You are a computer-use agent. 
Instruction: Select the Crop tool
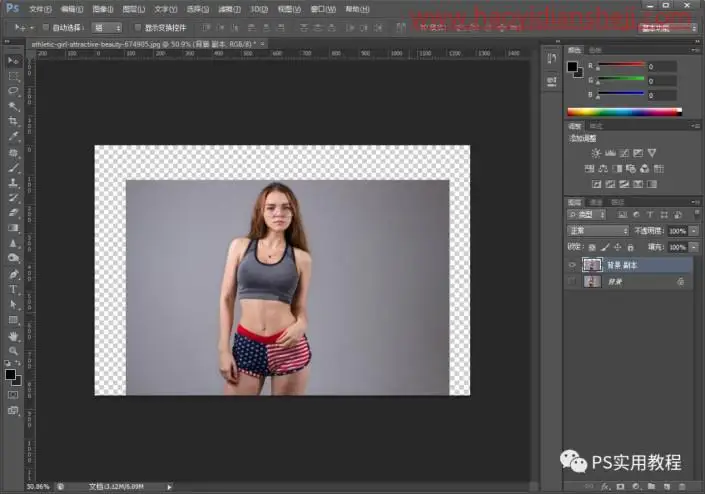[x=13, y=121]
